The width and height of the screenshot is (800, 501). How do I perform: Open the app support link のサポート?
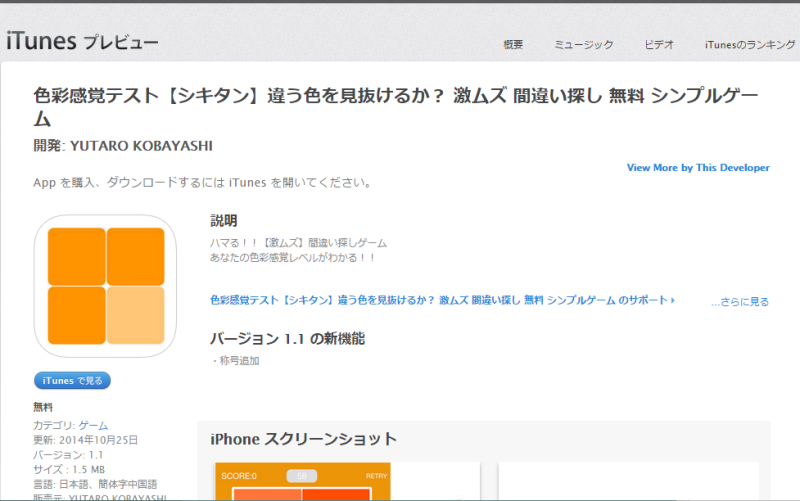point(442,300)
